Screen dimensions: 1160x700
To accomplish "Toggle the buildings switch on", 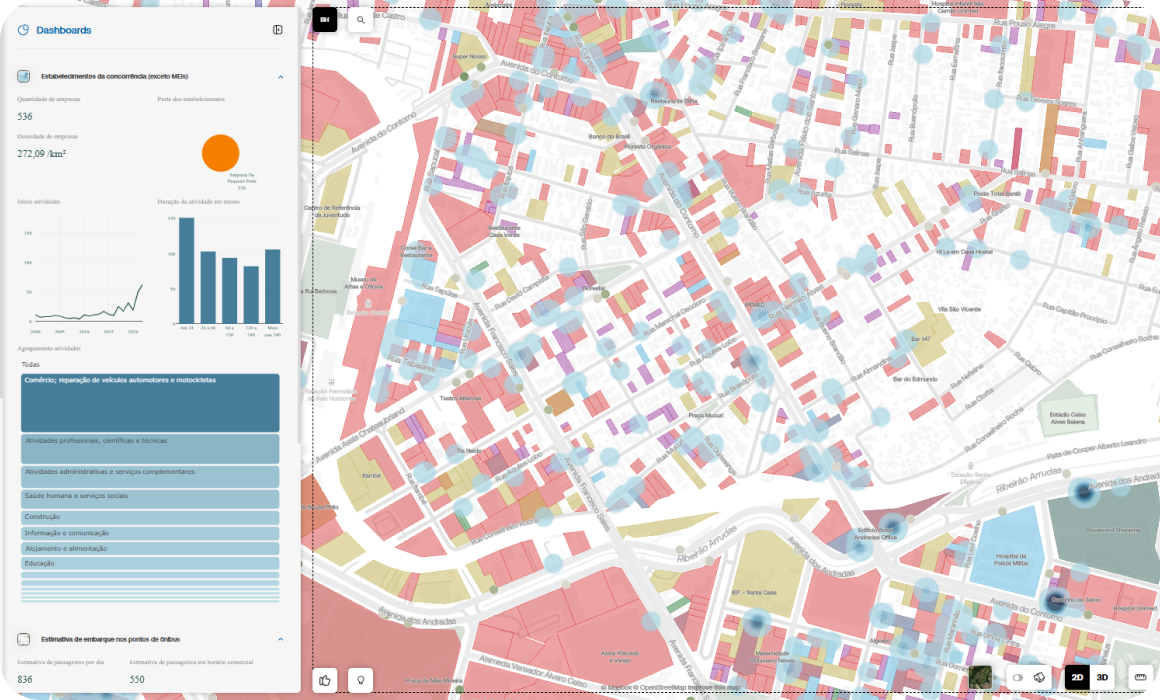I will pyautogui.click(x=1018, y=678).
